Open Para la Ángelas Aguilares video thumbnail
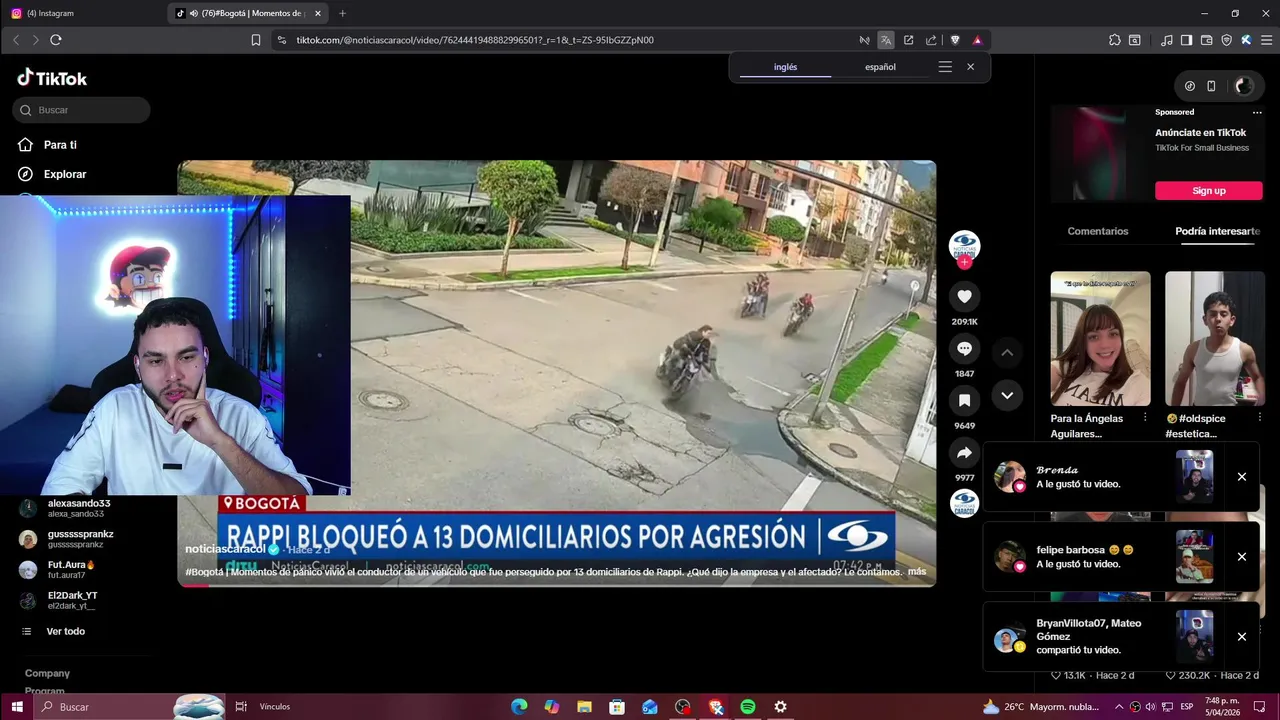 [1100, 339]
